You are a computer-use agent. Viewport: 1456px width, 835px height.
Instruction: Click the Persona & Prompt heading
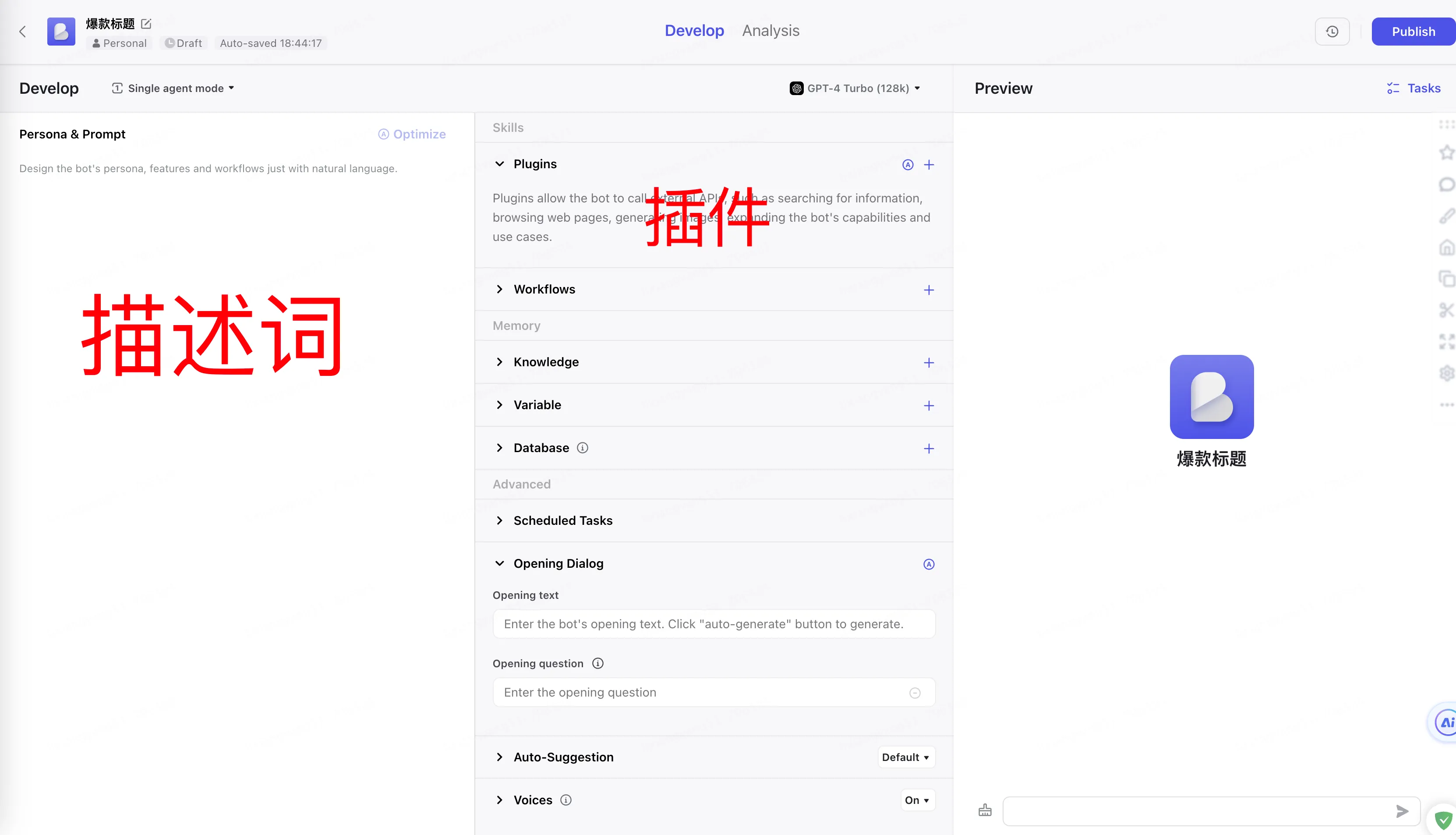point(72,134)
